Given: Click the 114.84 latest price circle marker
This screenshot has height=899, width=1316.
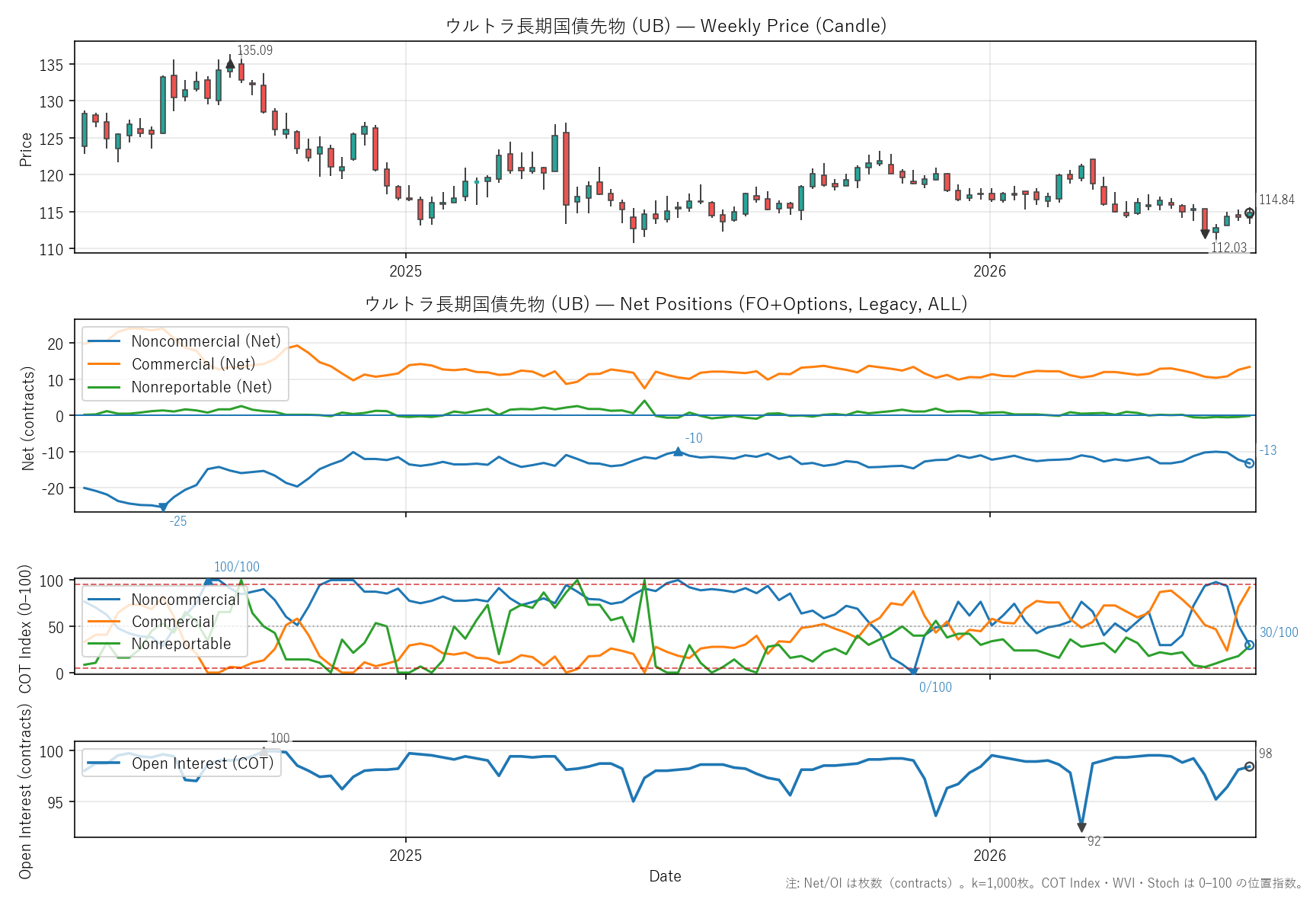Looking at the screenshot, I should click(1249, 213).
